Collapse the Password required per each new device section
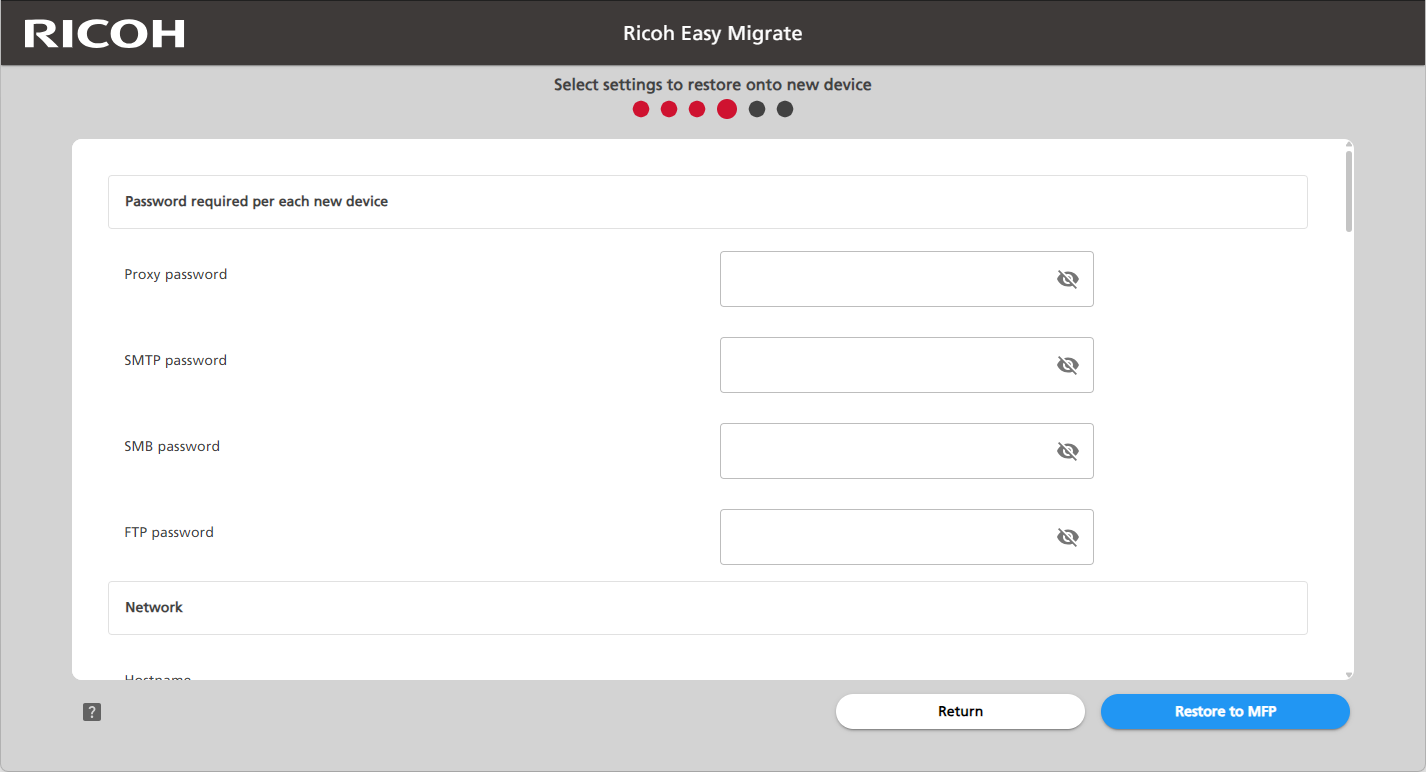 [x=707, y=202]
